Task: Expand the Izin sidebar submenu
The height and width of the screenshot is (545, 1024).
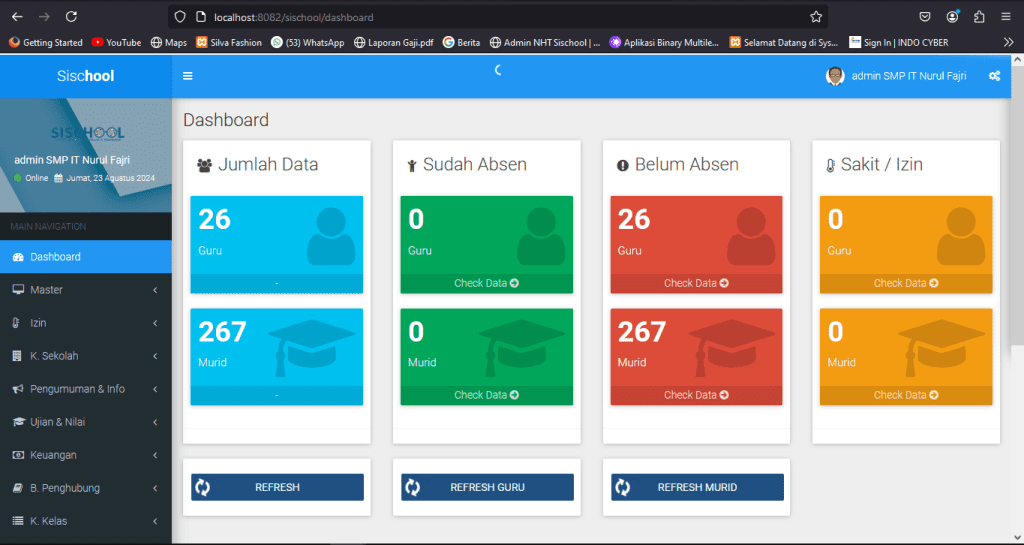Action: 155,323
